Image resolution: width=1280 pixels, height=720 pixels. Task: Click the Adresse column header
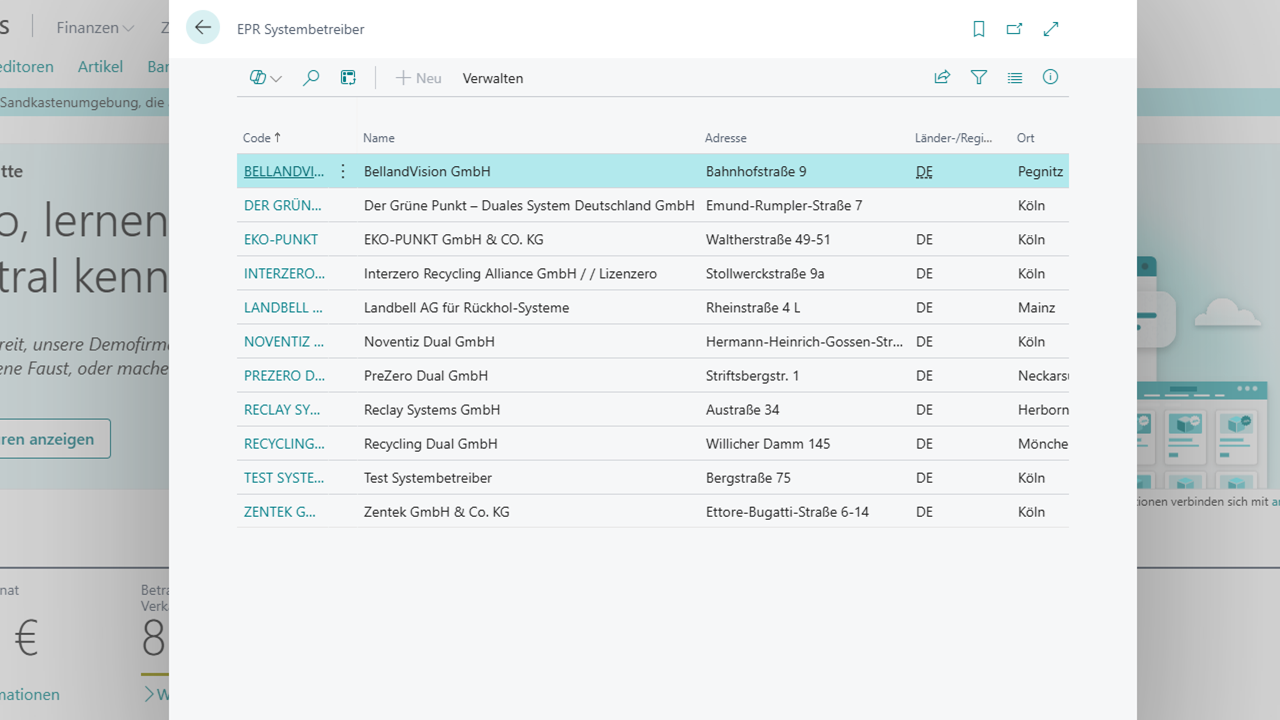pos(726,138)
